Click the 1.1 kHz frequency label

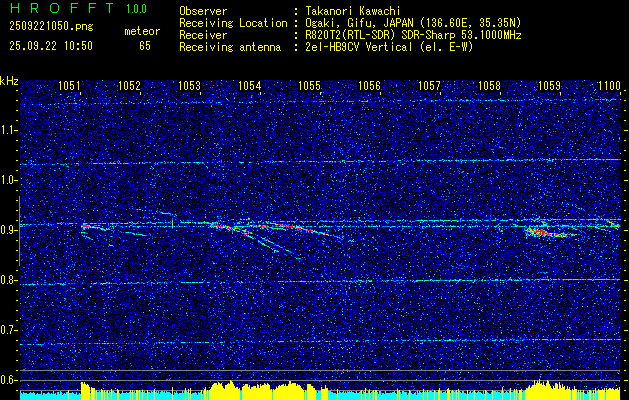tap(8, 130)
